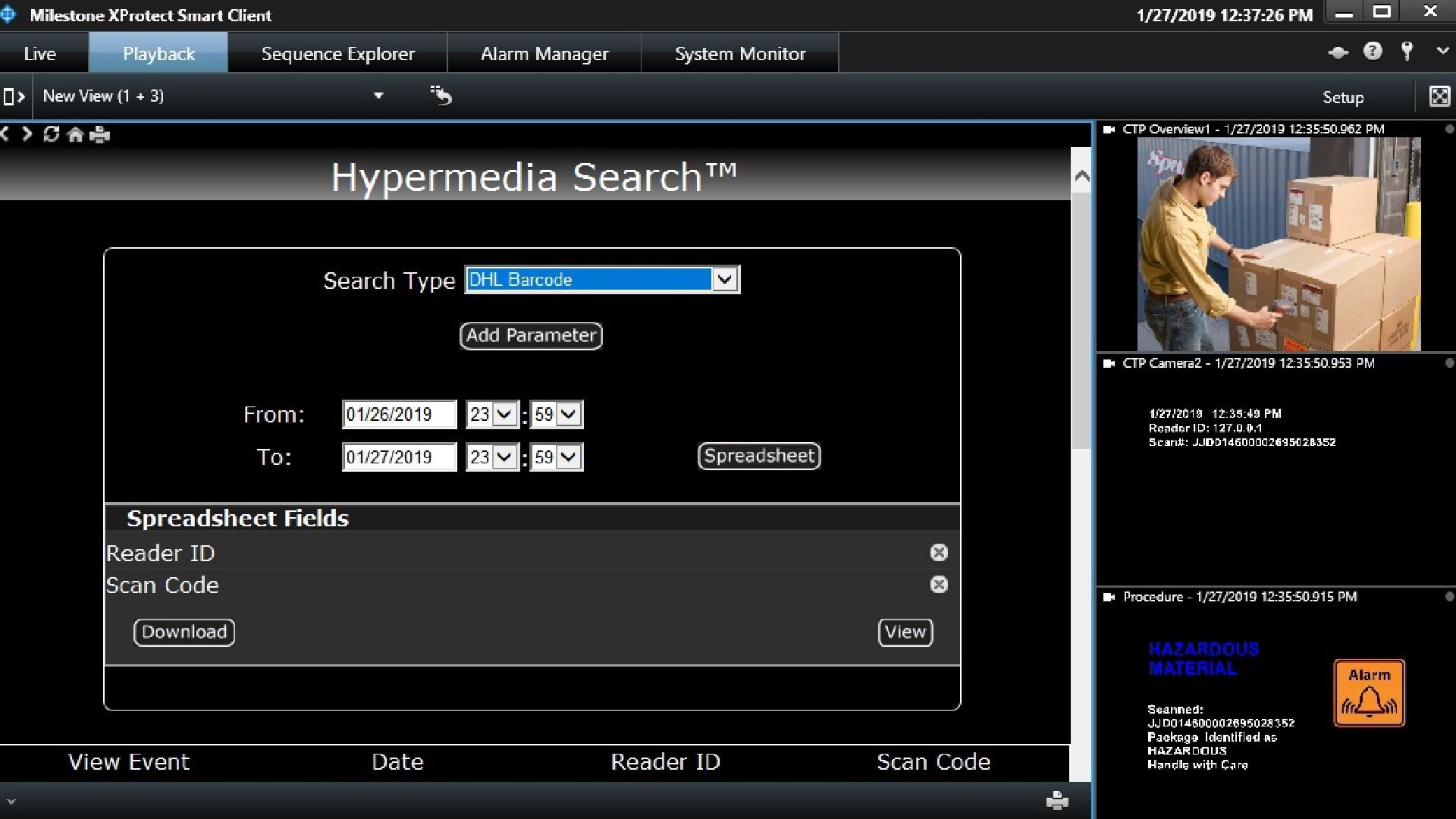Click the Download button

(184, 632)
